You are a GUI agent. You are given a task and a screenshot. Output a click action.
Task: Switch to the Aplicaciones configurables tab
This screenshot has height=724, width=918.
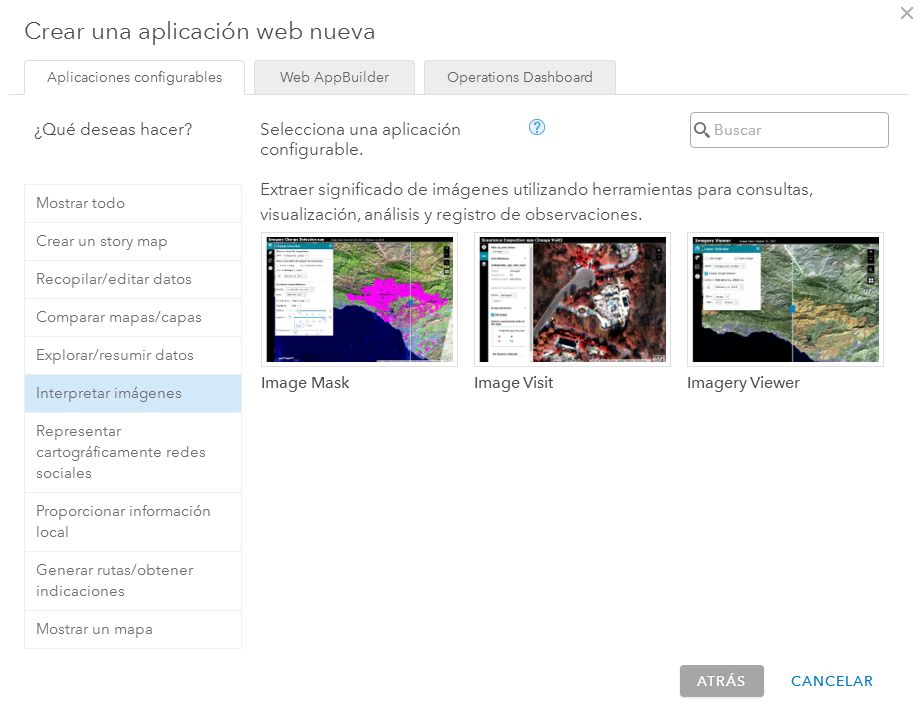click(x=134, y=77)
